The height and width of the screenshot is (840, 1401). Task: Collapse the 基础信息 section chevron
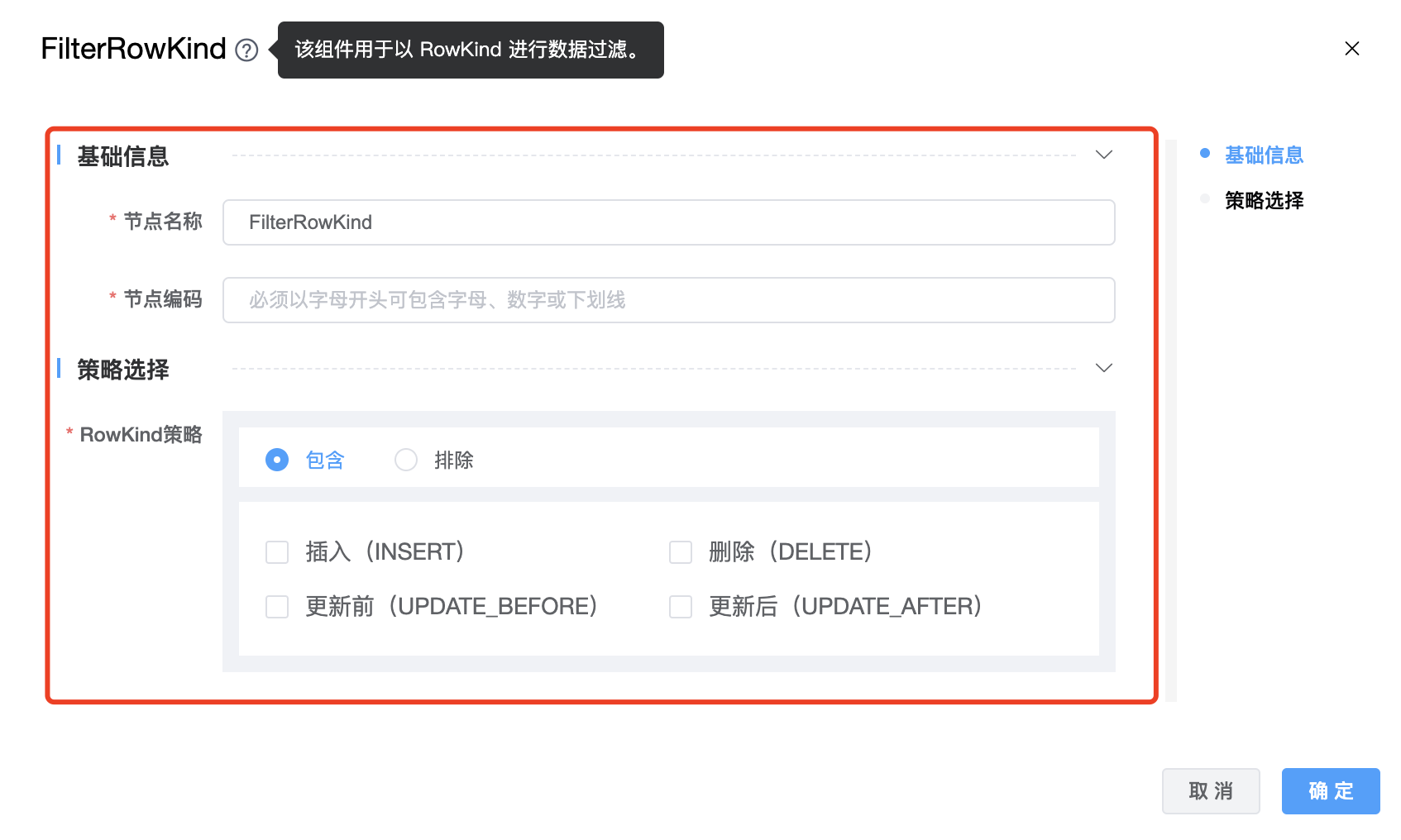tap(1104, 155)
